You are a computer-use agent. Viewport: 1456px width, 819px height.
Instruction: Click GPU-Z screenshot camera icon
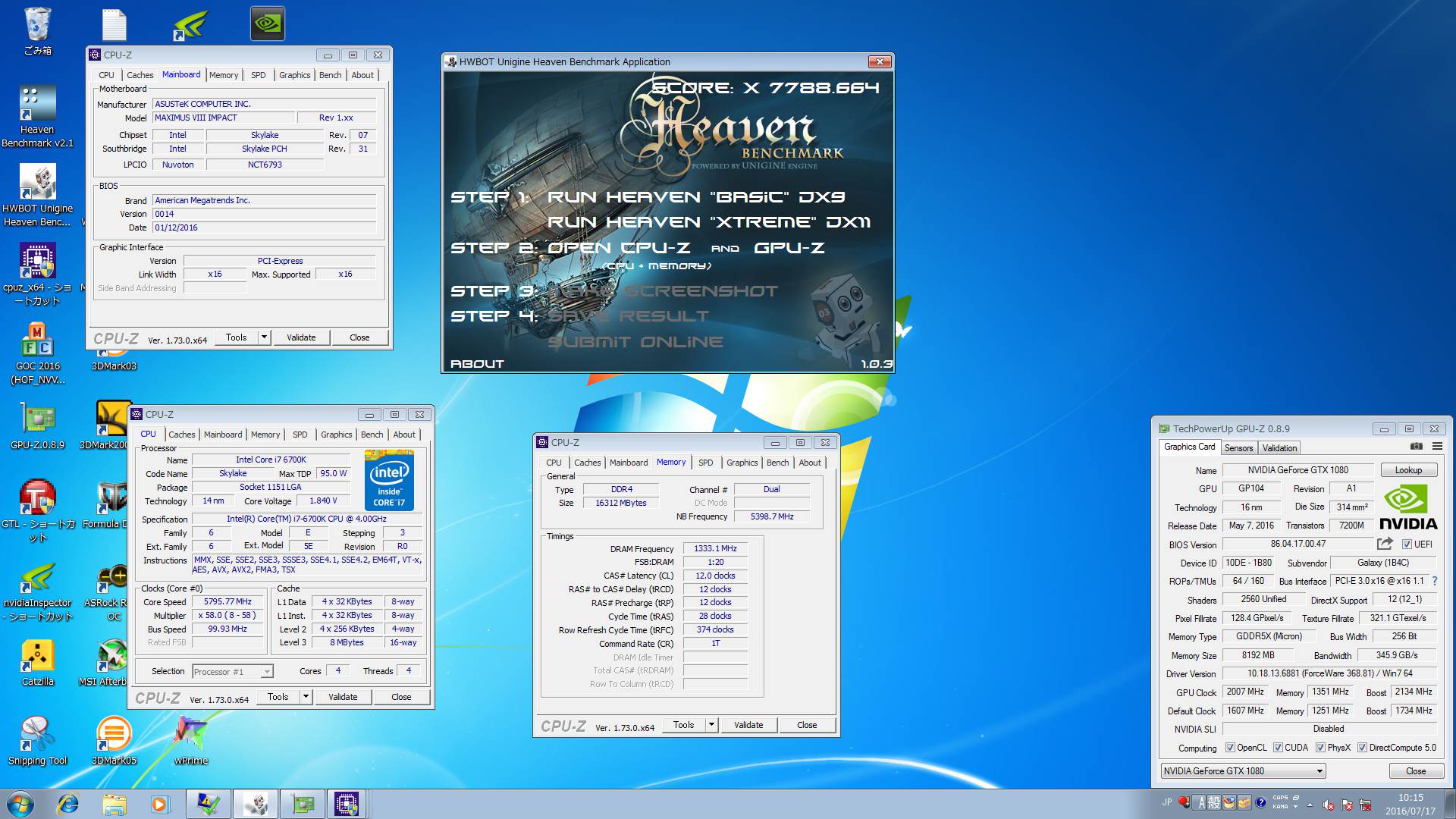[x=1416, y=447]
